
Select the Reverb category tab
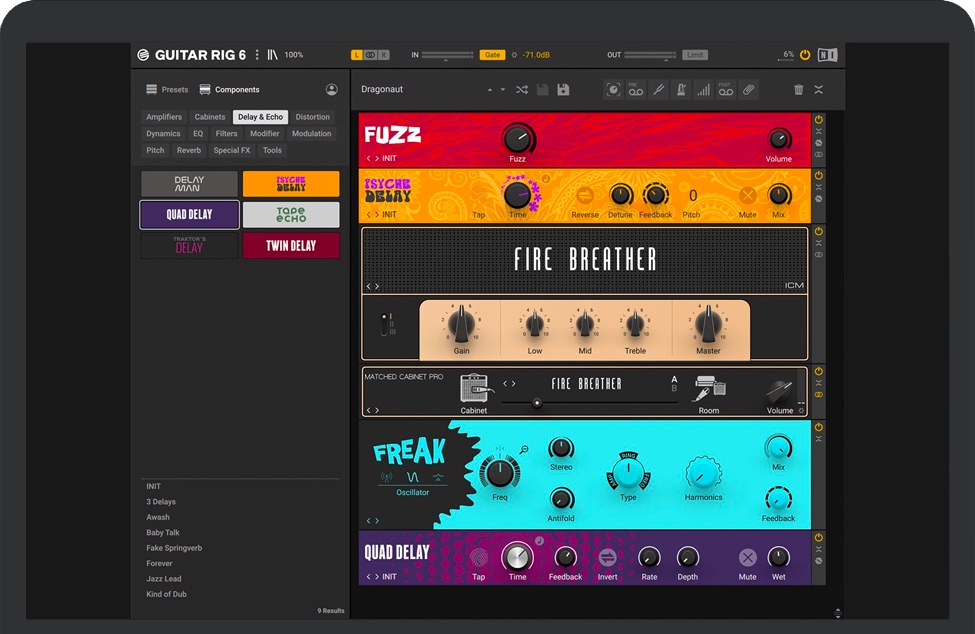point(189,150)
